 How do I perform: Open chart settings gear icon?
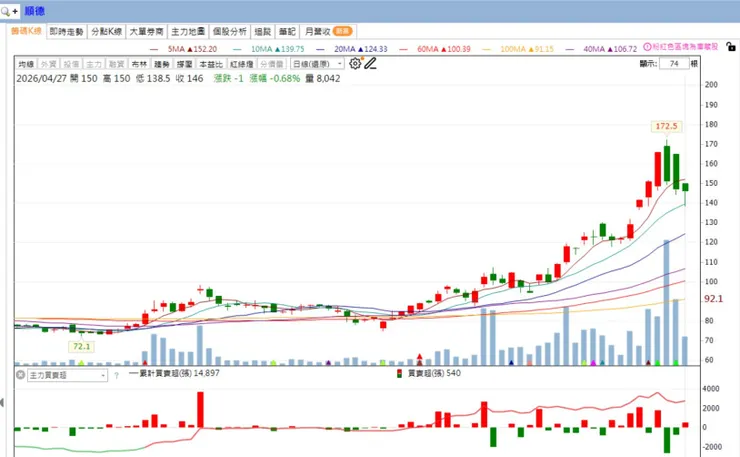(355, 63)
